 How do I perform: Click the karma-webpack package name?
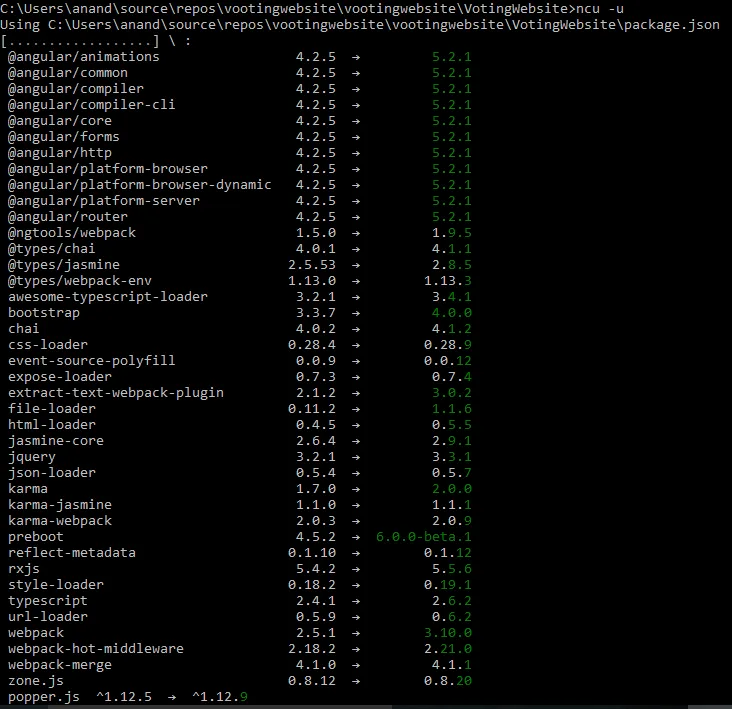click(x=60, y=520)
